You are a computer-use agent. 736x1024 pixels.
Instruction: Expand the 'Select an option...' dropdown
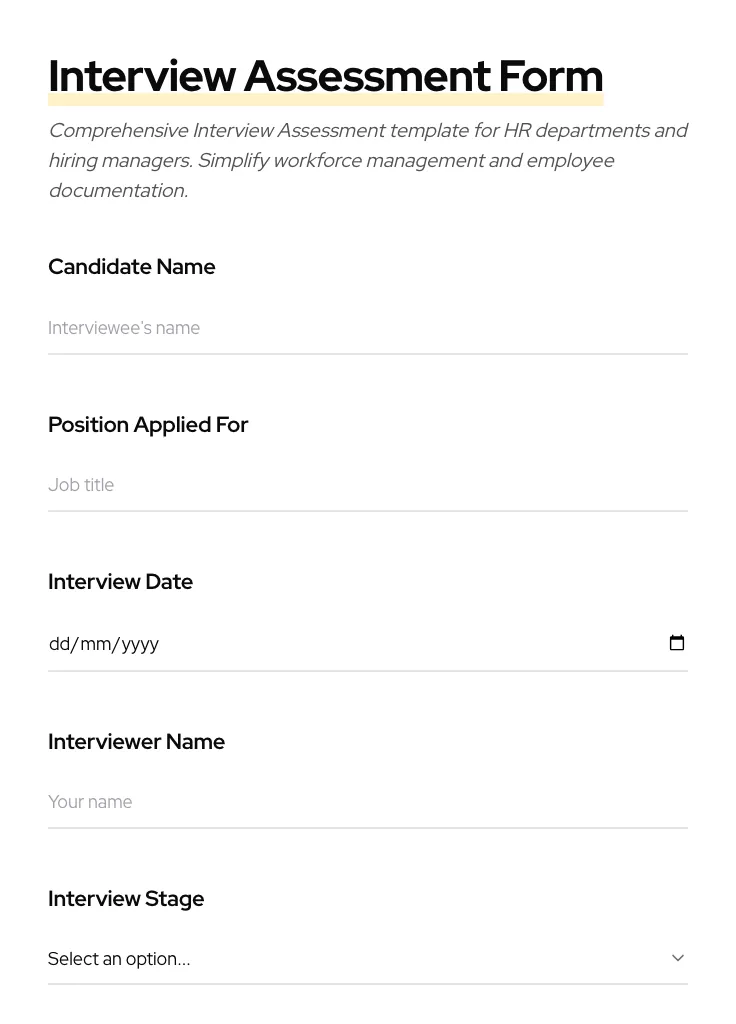coord(368,958)
